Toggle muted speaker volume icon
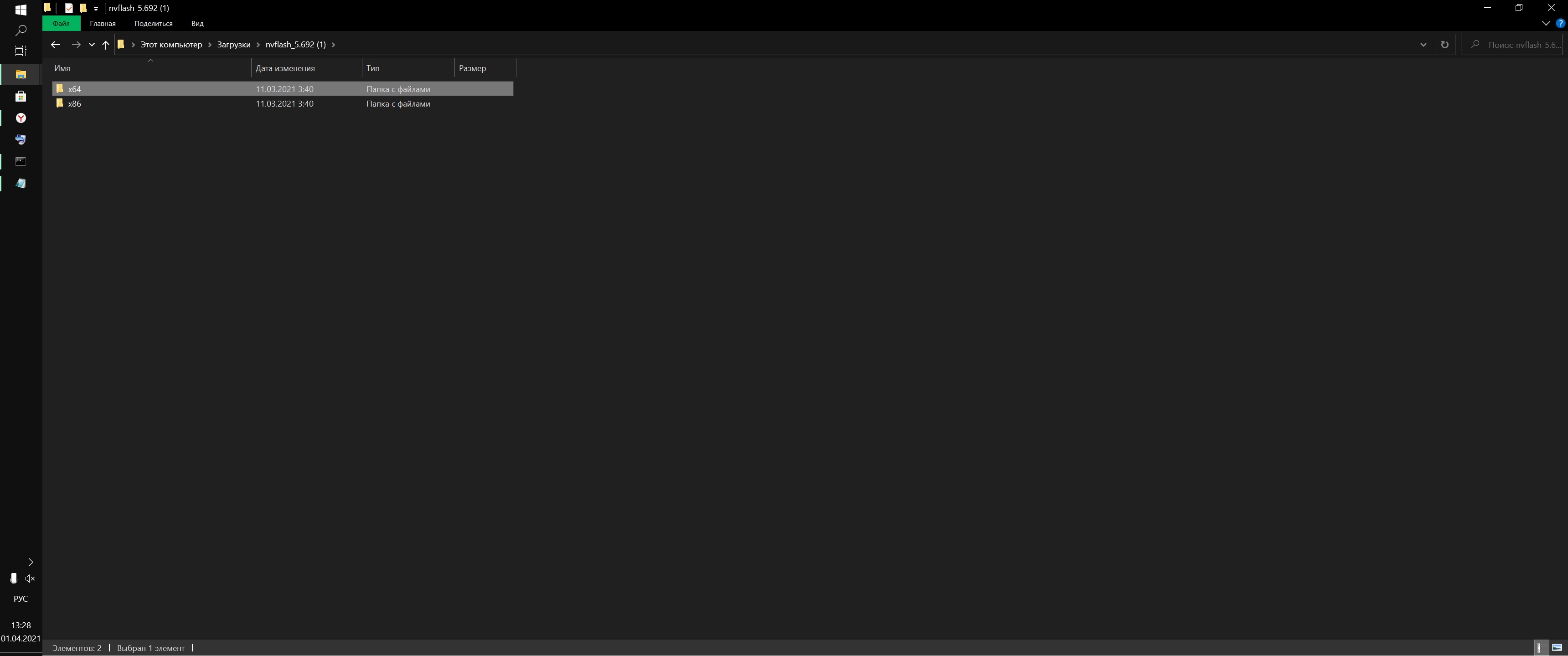1568x656 pixels. click(x=30, y=579)
